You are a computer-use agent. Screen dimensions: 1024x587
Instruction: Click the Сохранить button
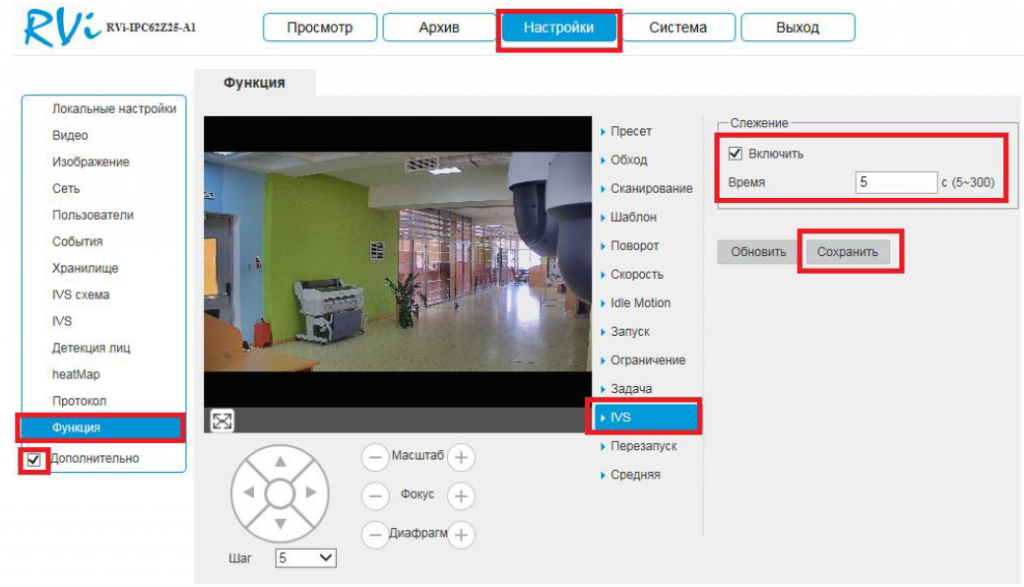[x=847, y=252]
